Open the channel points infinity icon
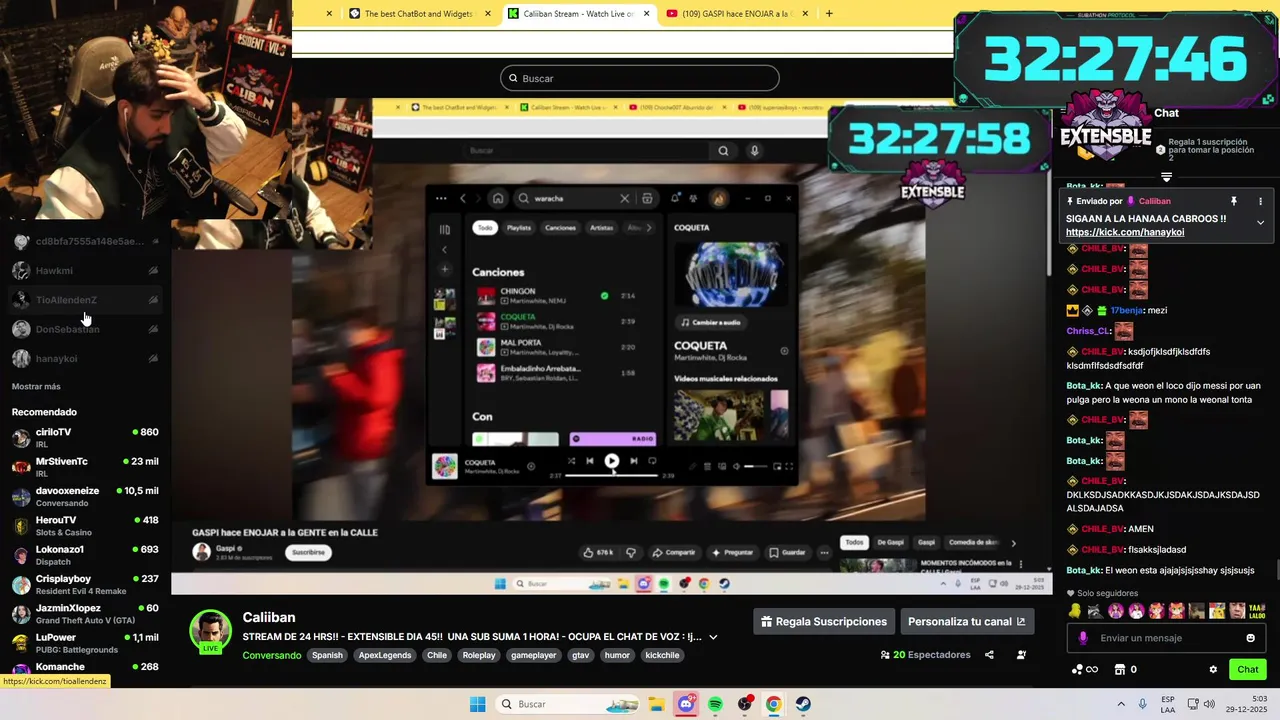This screenshot has width=1280, height=720. pos(1085,670)
